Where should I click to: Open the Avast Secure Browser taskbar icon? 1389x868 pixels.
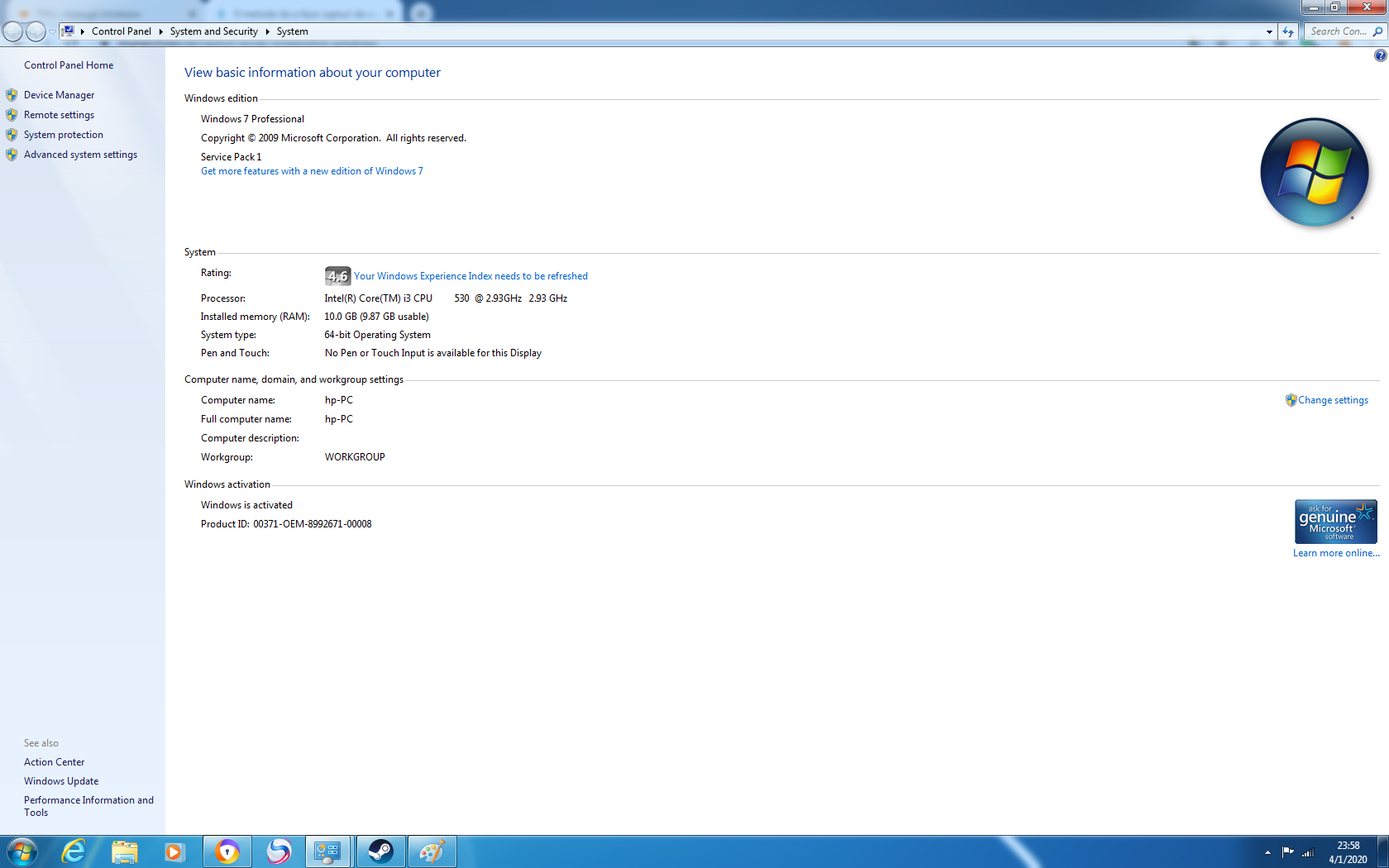click(x=227, y=851)
